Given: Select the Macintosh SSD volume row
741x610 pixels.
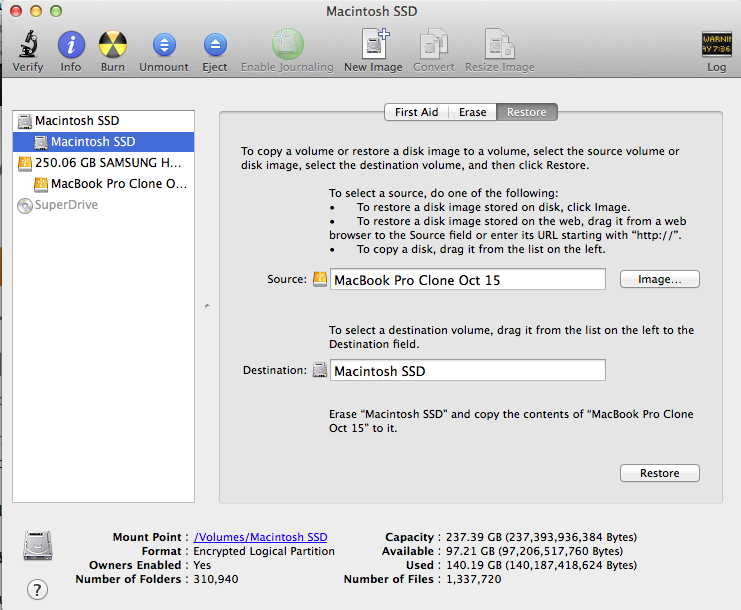Looking at the screenshot, I should (103, 142).
